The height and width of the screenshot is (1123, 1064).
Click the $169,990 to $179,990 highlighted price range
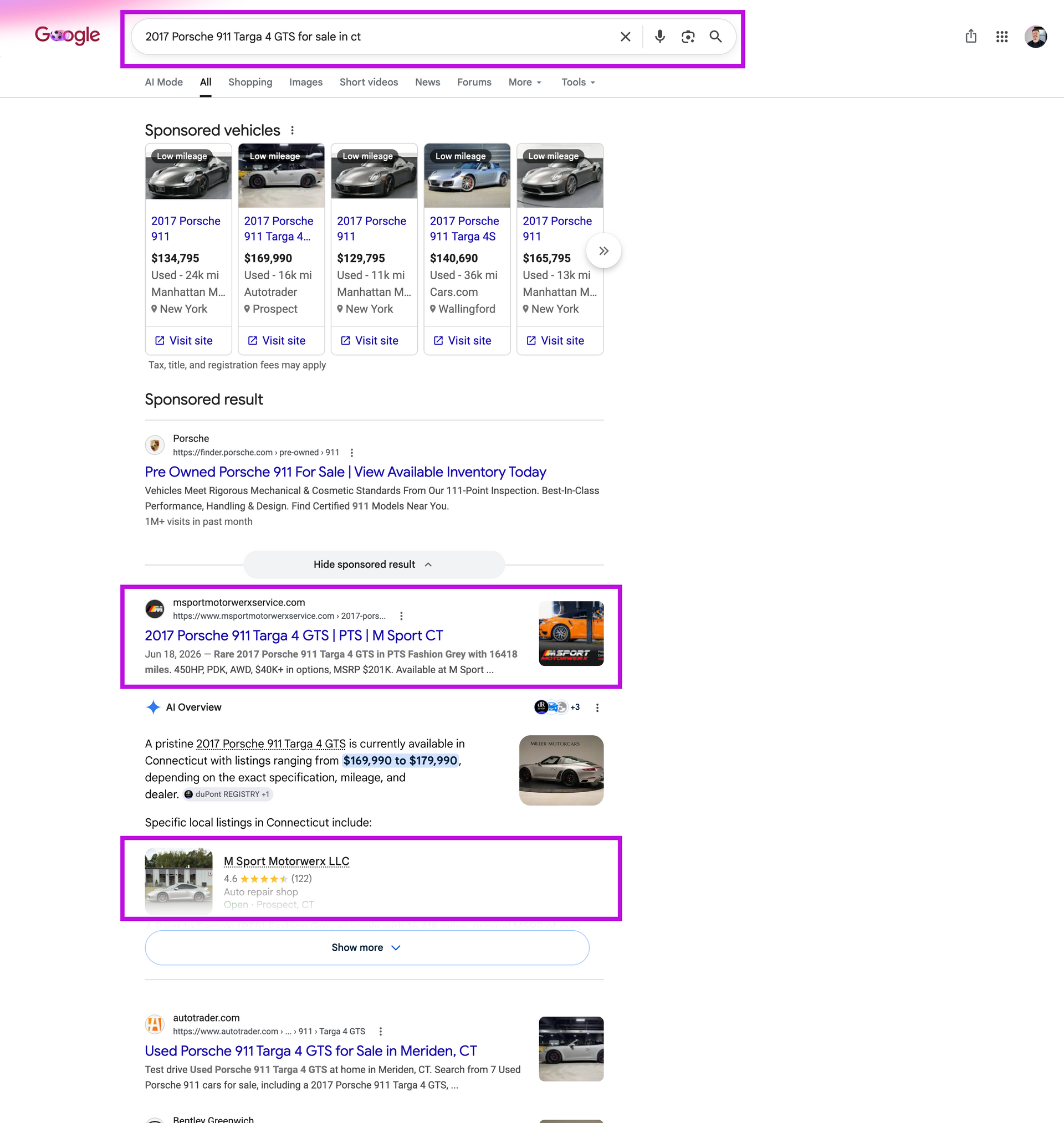(x=401, y=761)
